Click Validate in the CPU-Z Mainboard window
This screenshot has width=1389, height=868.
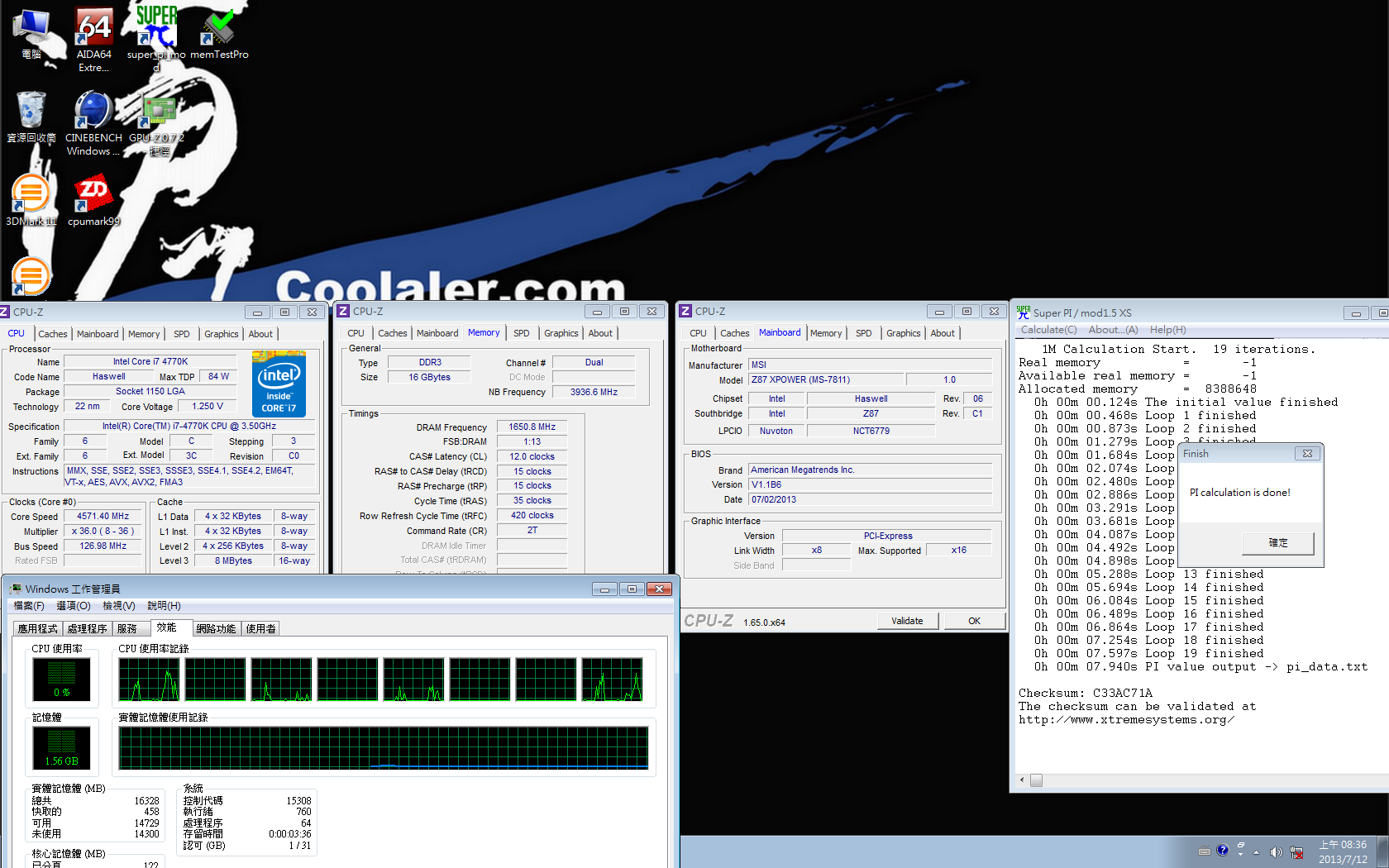tap(907, 621)
